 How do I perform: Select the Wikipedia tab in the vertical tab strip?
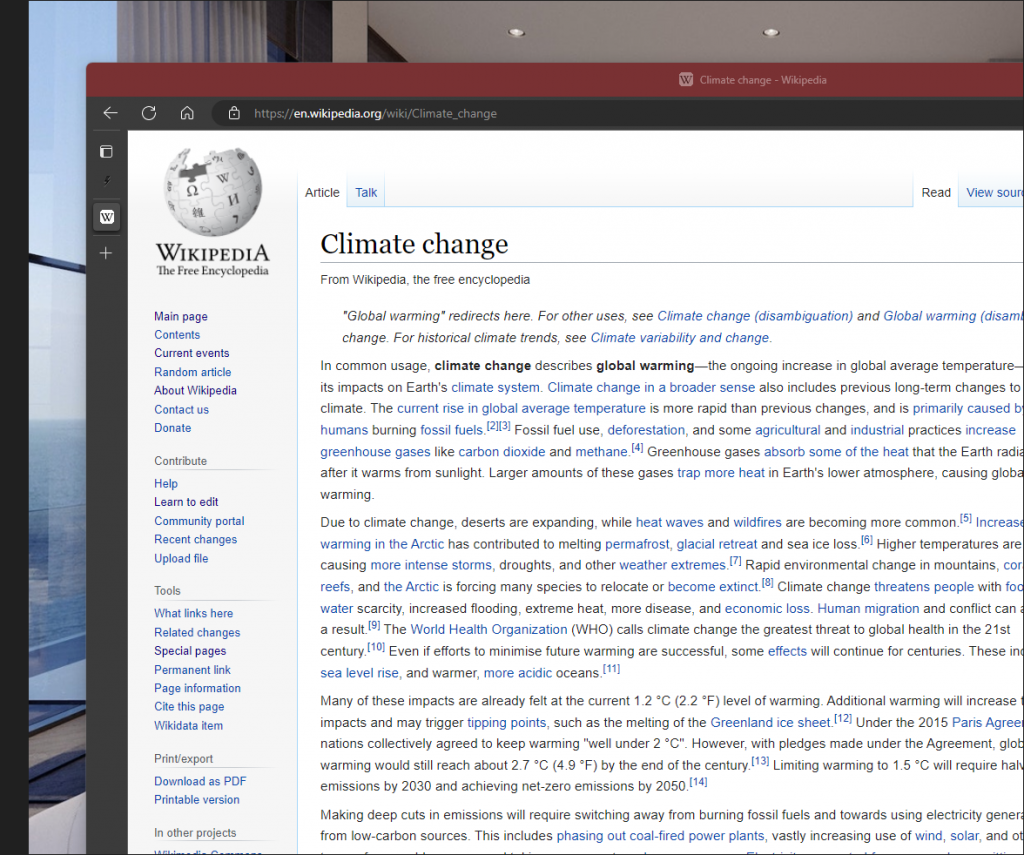point(106,217)
